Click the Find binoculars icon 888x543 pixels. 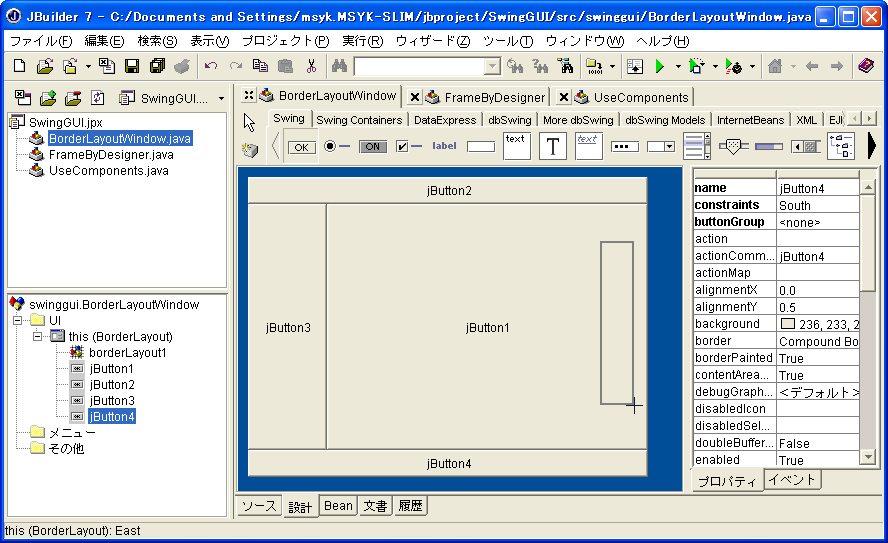(x=339, y=67)
